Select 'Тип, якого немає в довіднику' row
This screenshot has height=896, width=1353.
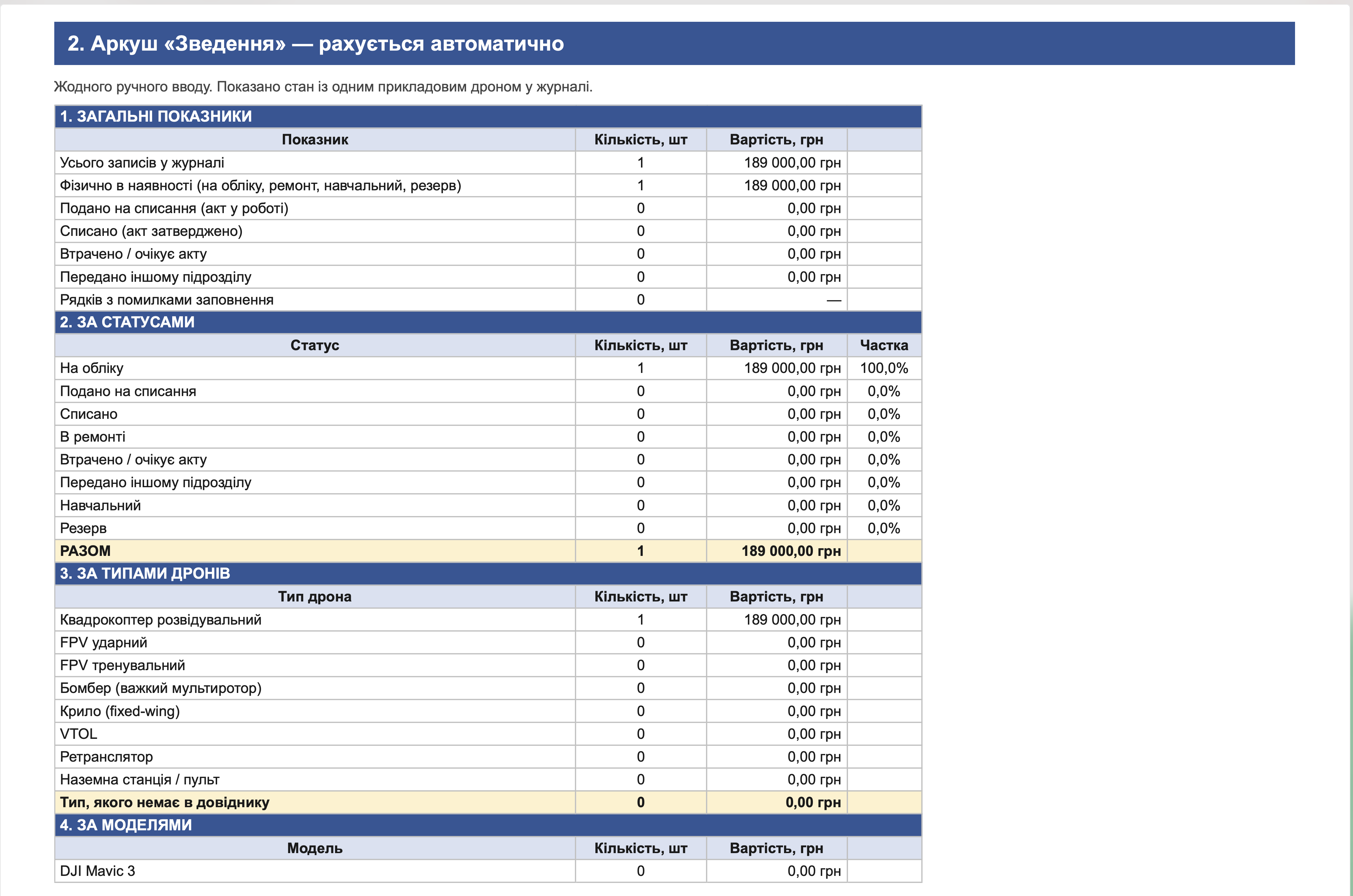(x=488, y=802)
